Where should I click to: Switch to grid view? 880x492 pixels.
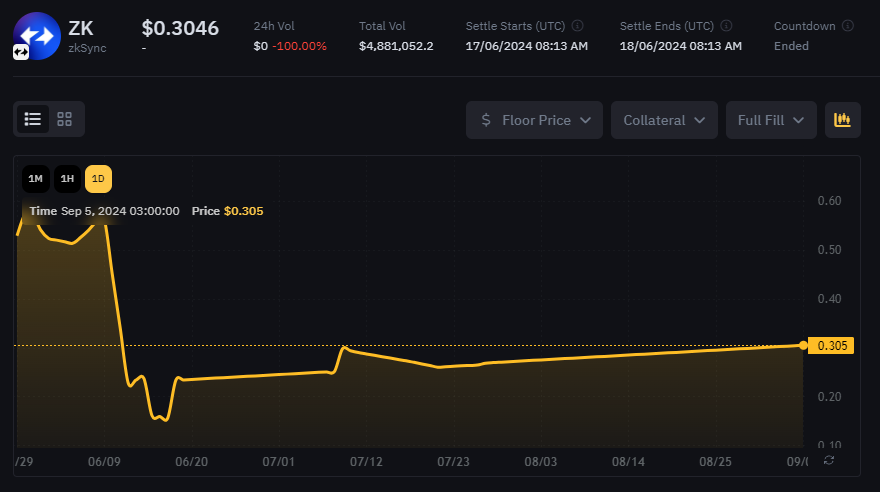pyautogui.click(x=65, y=119)
